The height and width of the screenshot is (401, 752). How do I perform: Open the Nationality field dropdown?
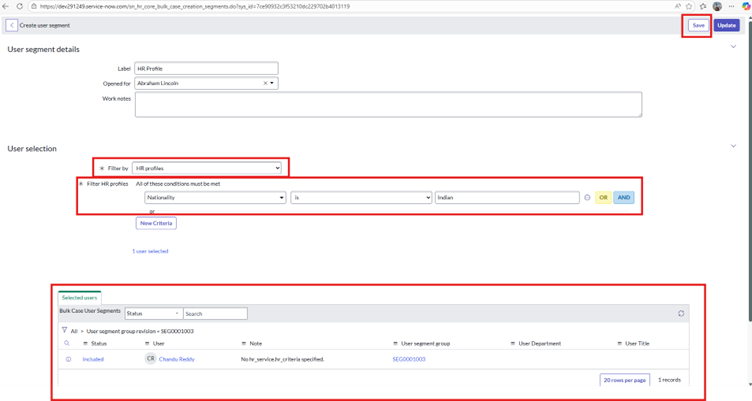(x=213, y=198)
